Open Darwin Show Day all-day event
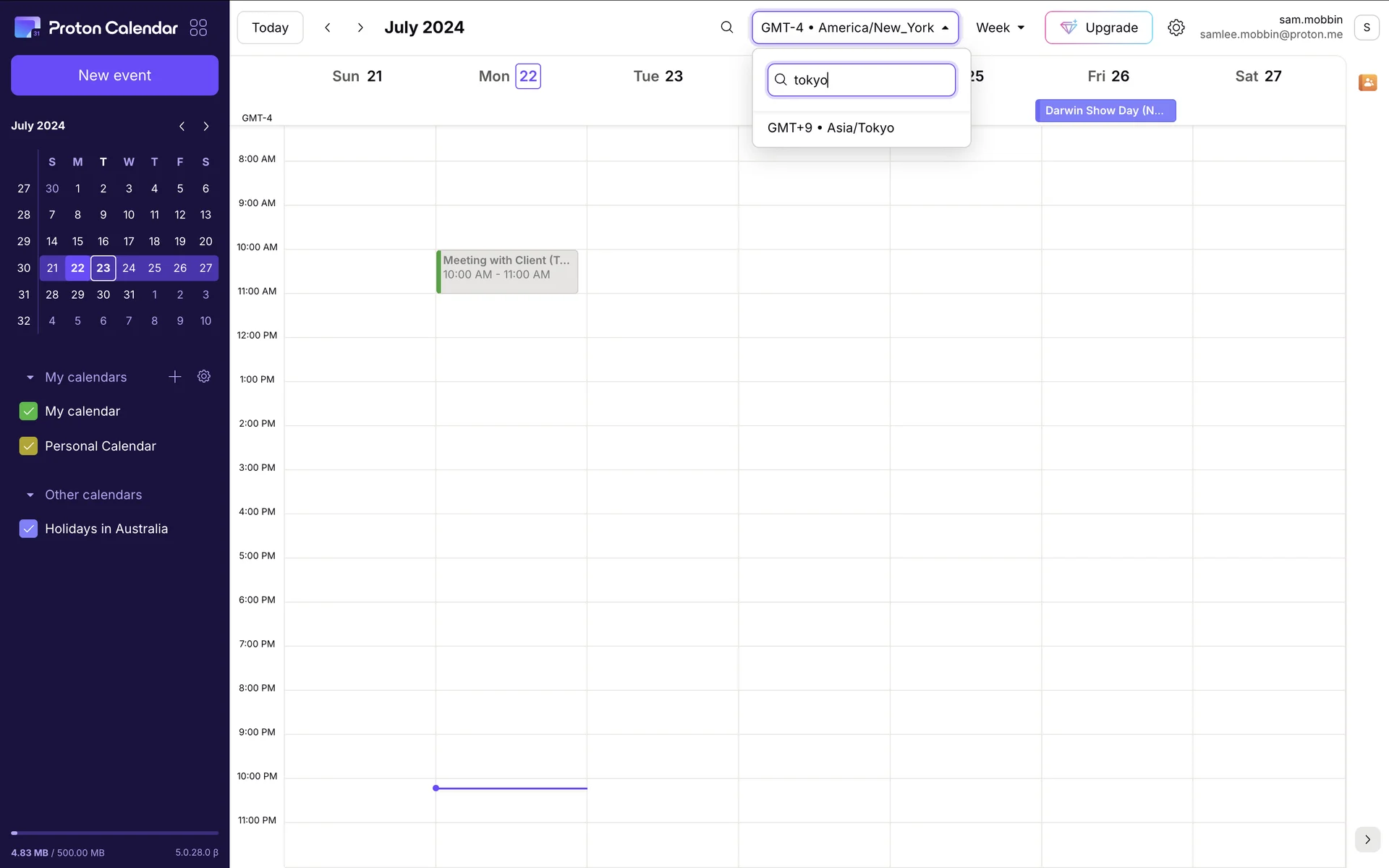This screenshot has width=1389, height=868. (x=1105, y=111)
